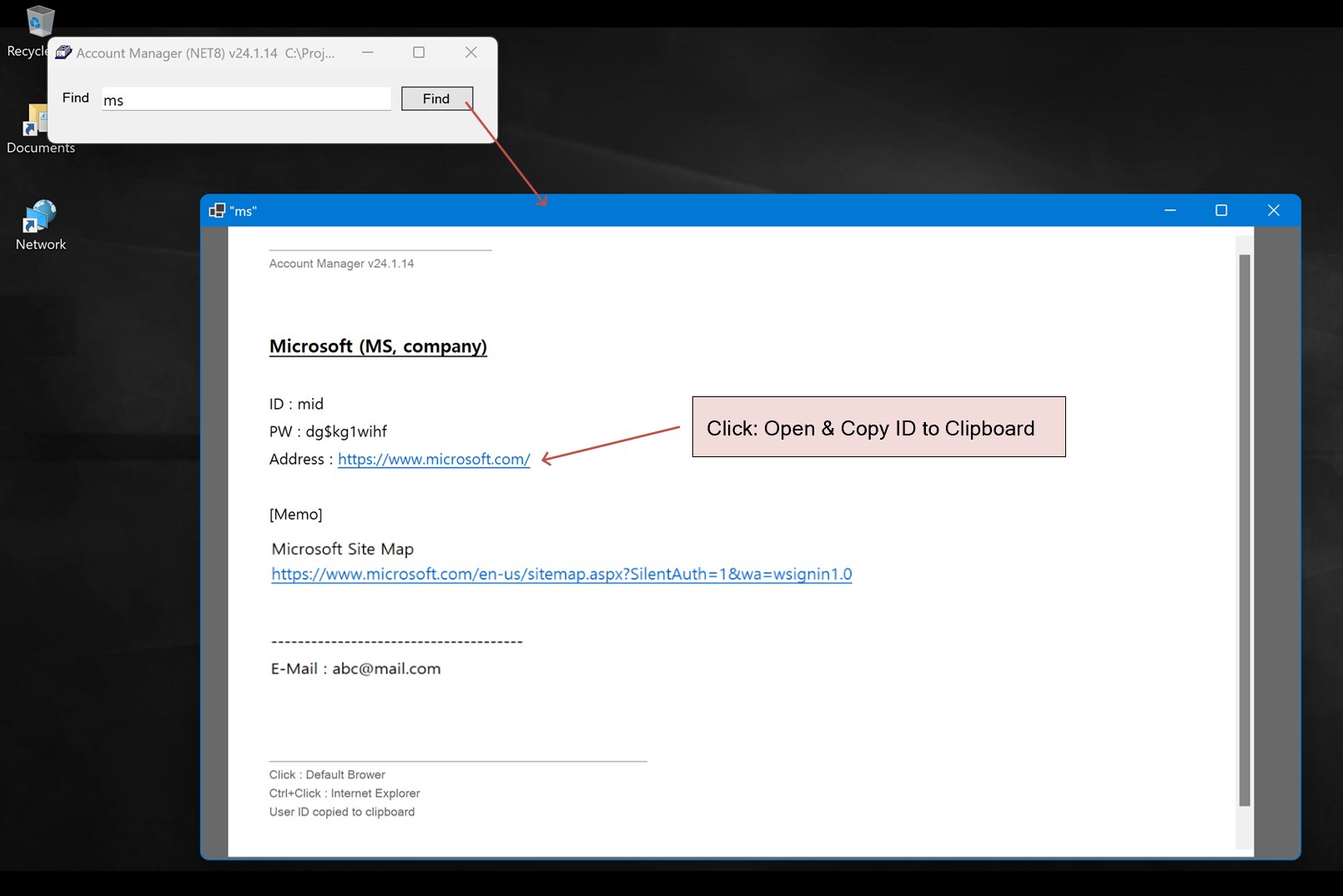Minimize the "ms" result window
This screenshot has height=896, width=1343.
point(1170,210)
